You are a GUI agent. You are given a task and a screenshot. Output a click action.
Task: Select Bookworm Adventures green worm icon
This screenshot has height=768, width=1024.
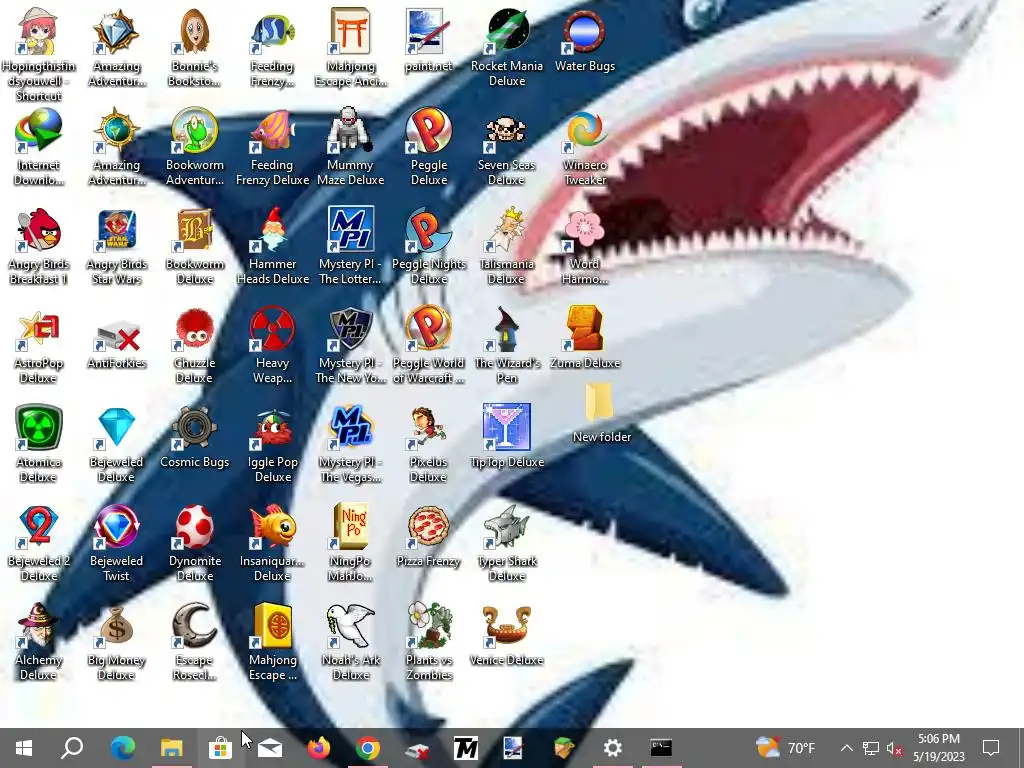tap(195, 130)
